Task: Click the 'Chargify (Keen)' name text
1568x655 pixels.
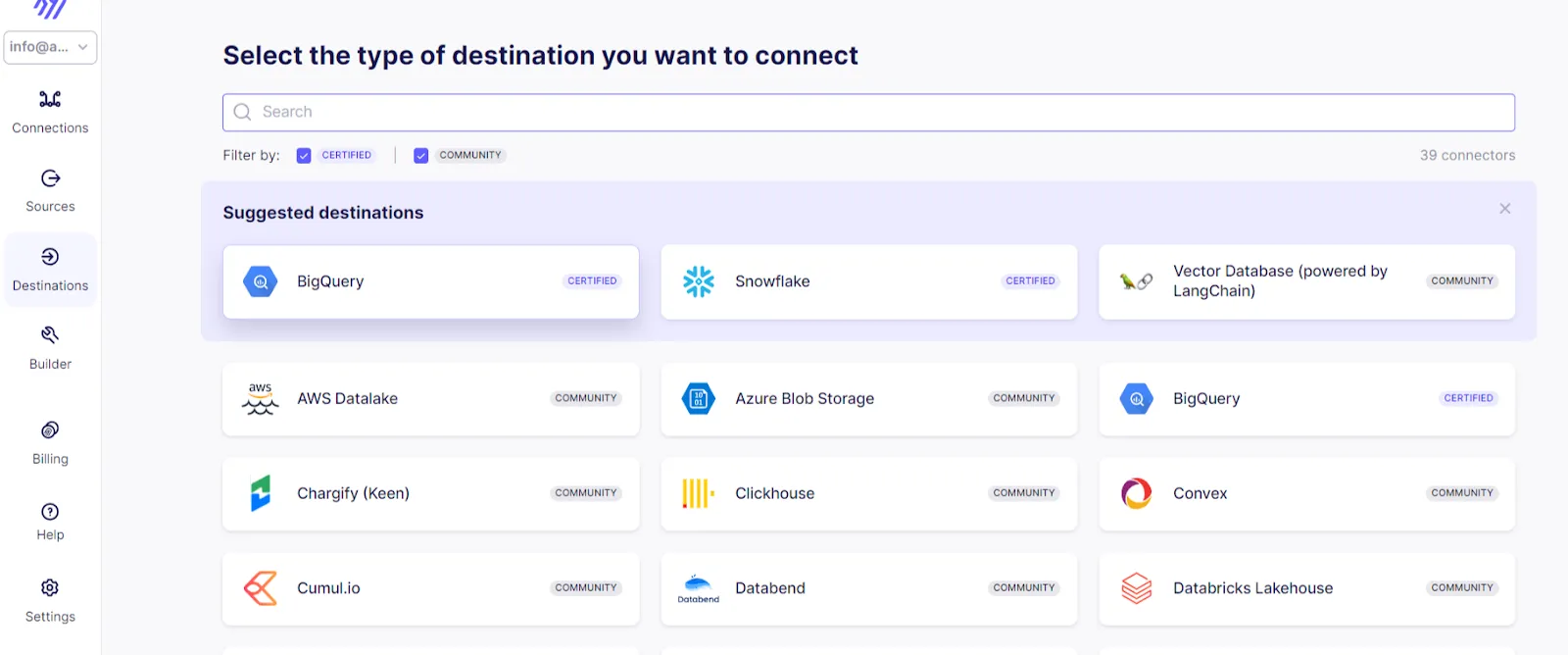Action: point(354,493)
